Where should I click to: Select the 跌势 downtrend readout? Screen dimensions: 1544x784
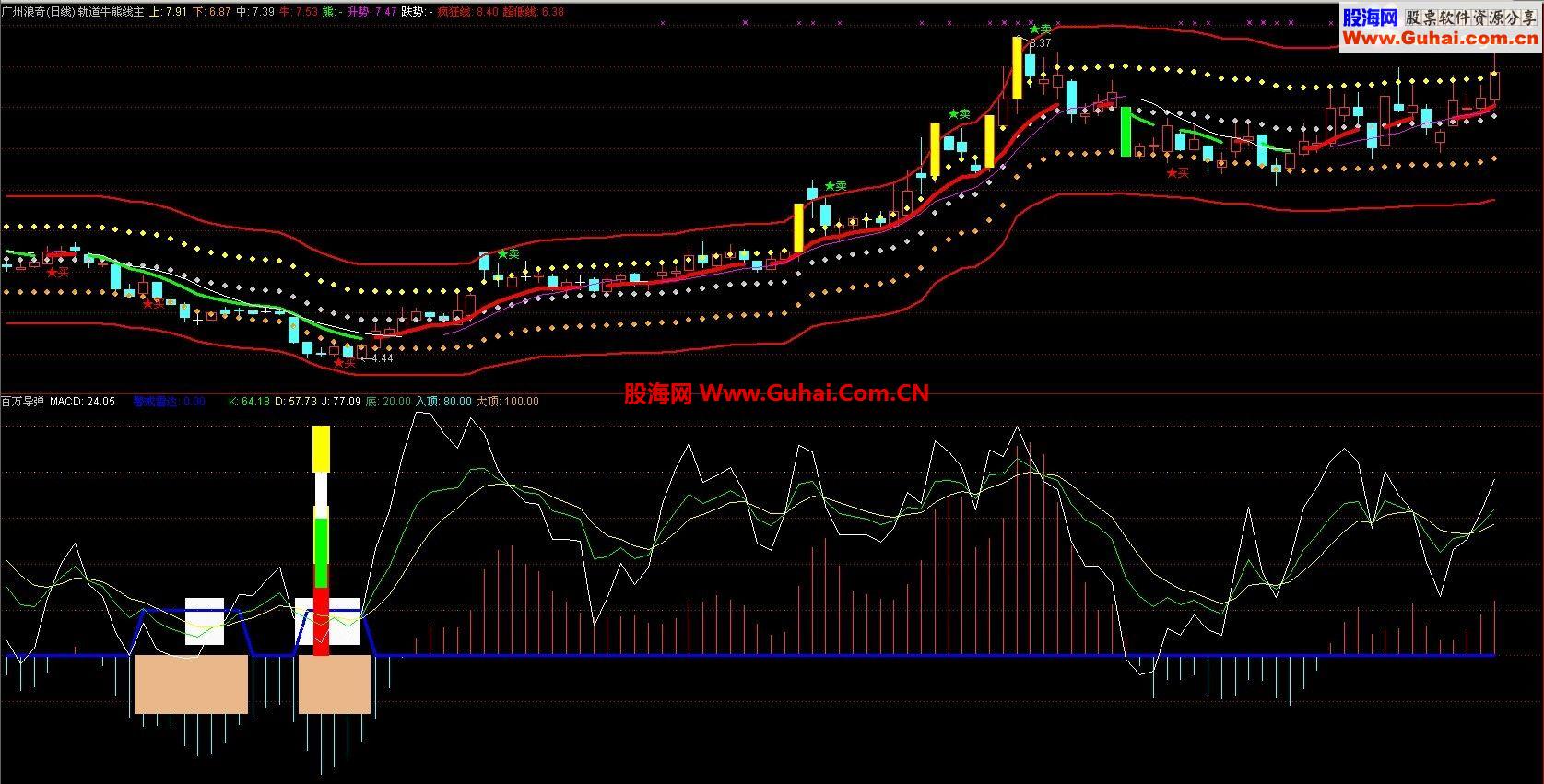coord(417,12)
